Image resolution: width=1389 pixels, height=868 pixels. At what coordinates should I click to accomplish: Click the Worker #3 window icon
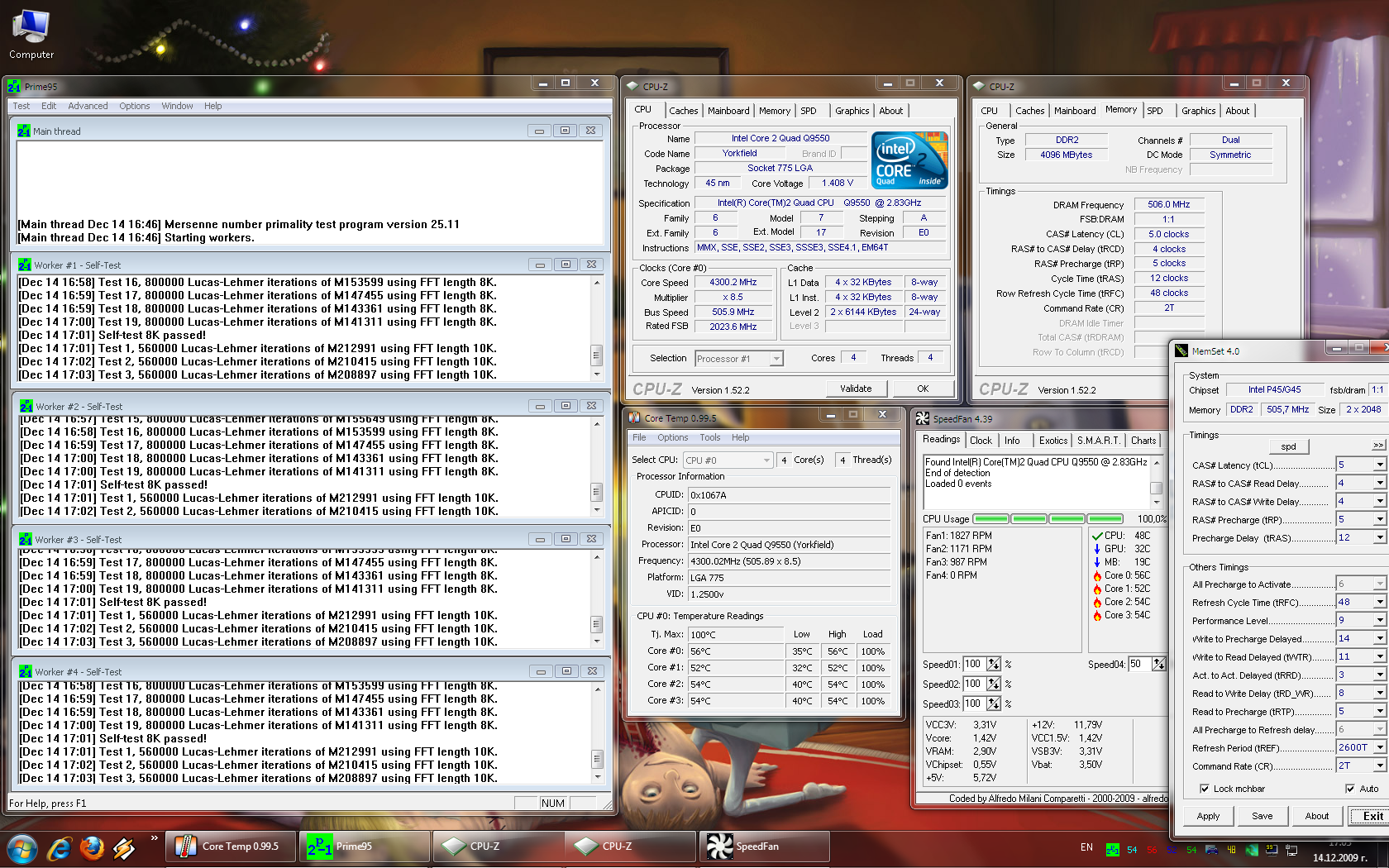click(x=26, y=539)
